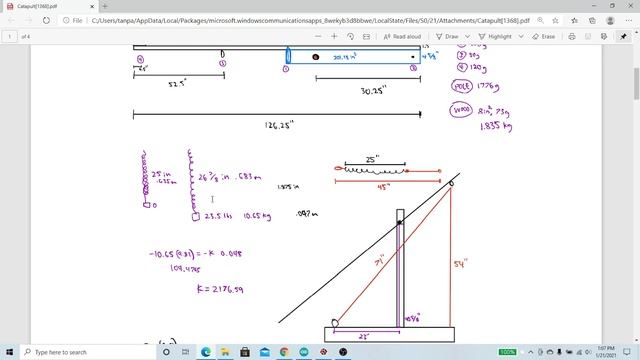Screen dimensions: 640x360
Task: Open the Mail app from taskbar
Action: click(x=264, y=352)
